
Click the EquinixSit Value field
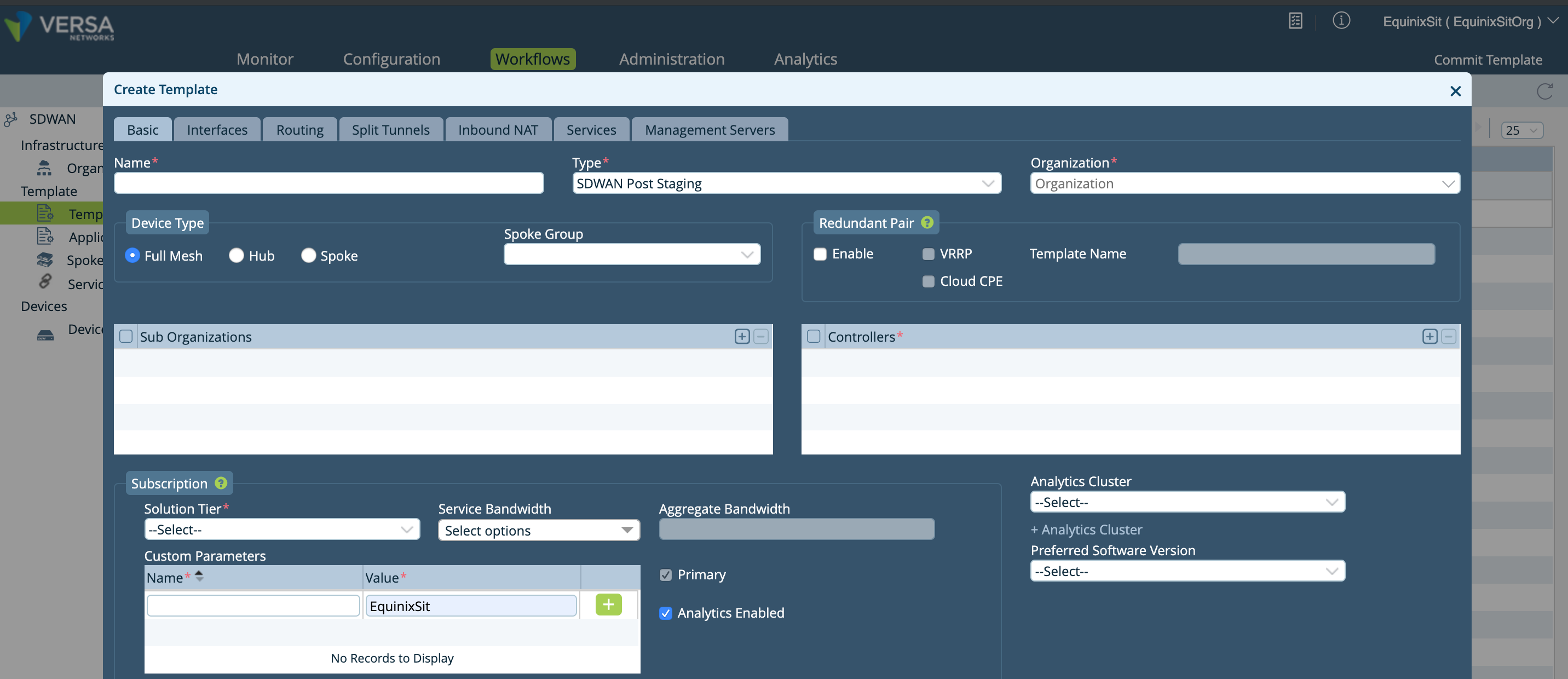point(470,605)
